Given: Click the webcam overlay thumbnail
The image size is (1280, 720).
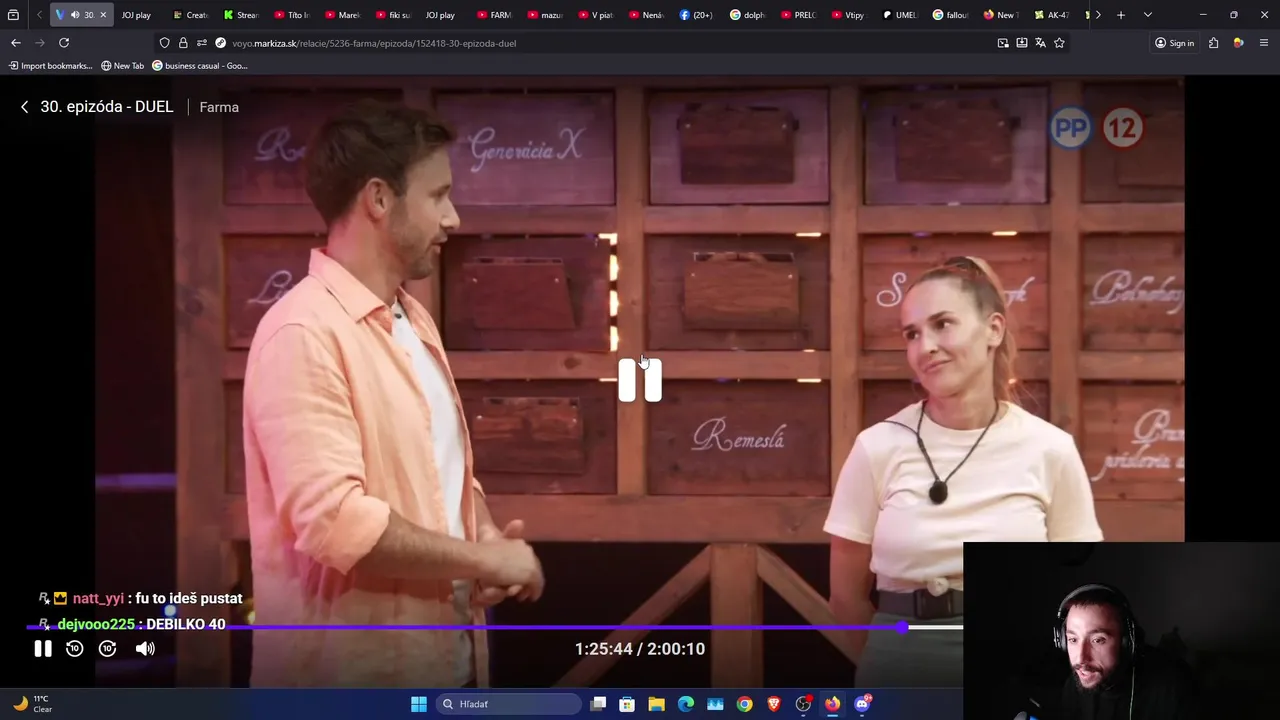Looking at the screenshot, I should tap(1121, 631).
